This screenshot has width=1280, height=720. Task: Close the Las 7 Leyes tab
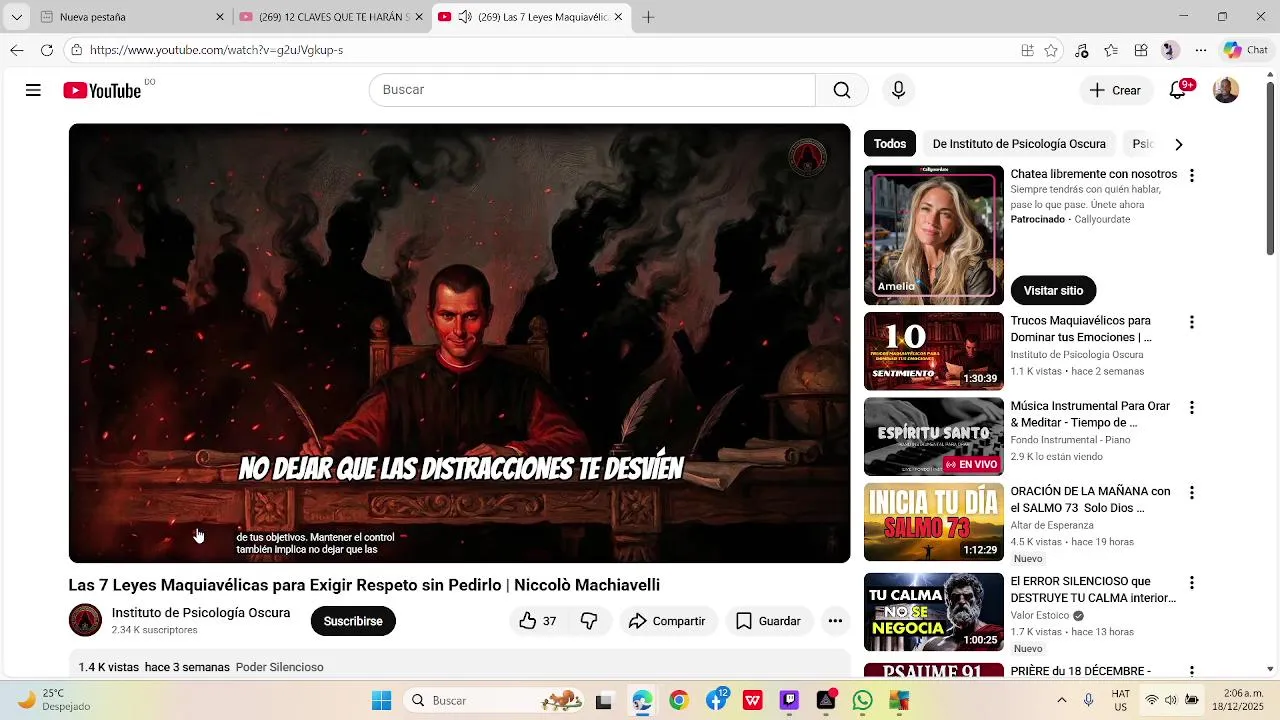(x=618, y=17)
